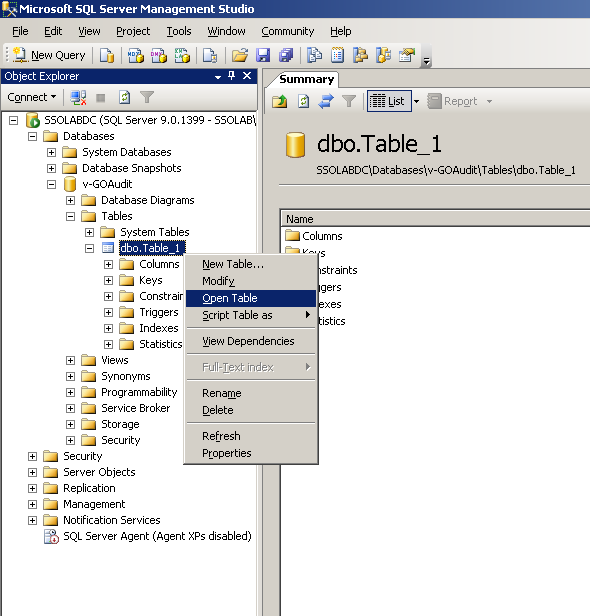
Task: Click Analysis Services XMLA Query icon
Action: (x=182, y=55)
